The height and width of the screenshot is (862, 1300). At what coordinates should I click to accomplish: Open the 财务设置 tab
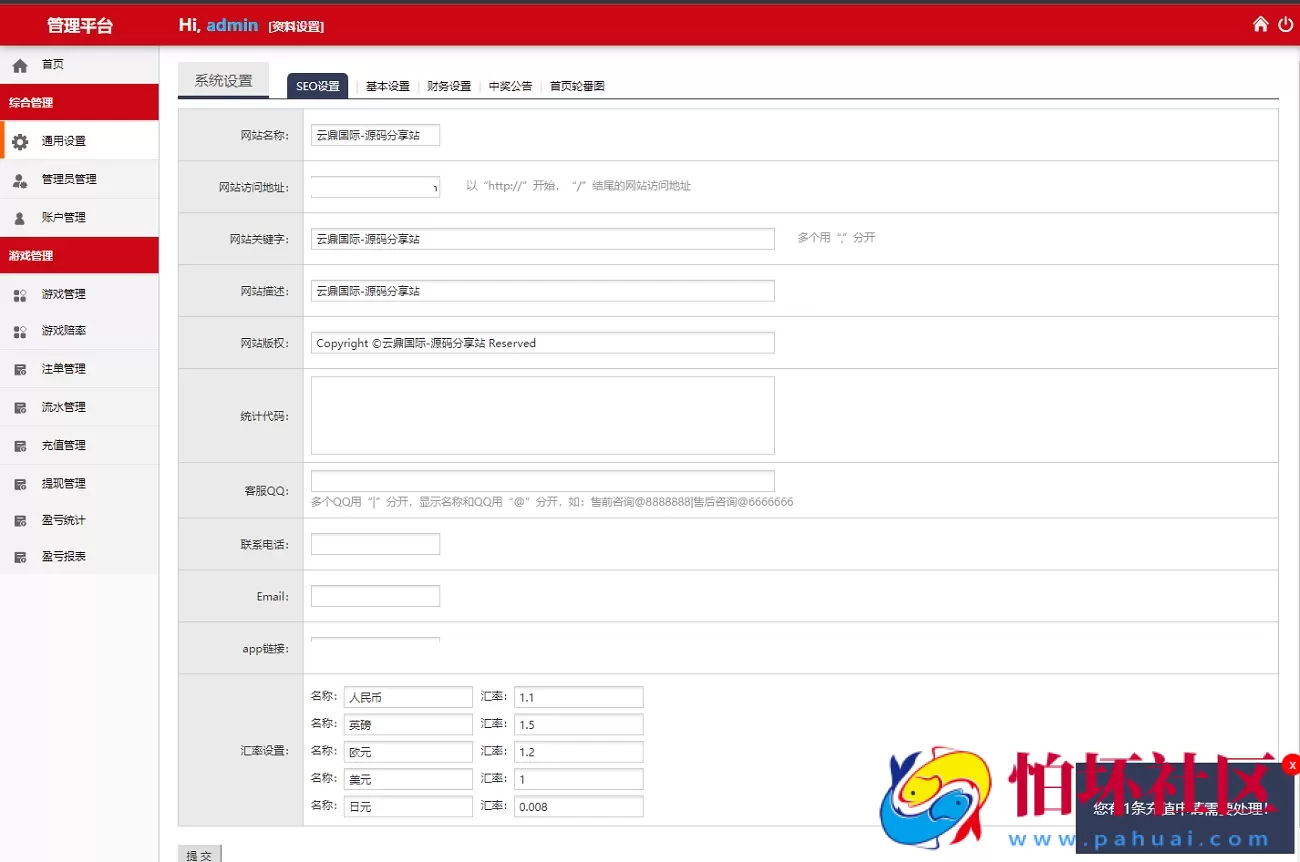click(x=449, y=87)
